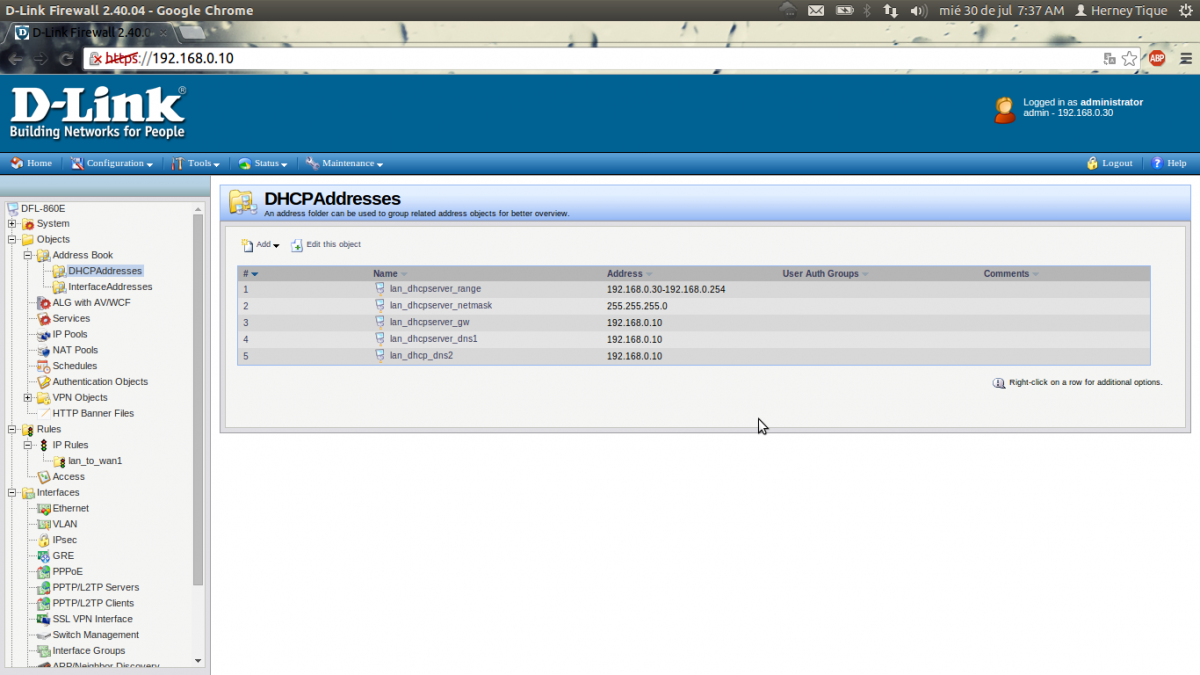Select lan_dhcpserver_gw entry
Screen dimensions: 1200x675
click(x=429, y=322)
